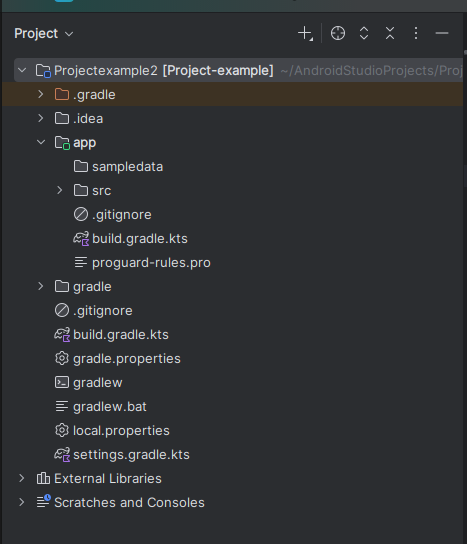The height and width of the screenshot is (544, 467).
Task: Click the gear icon of local.properties
Action: (x=62, y=430)
